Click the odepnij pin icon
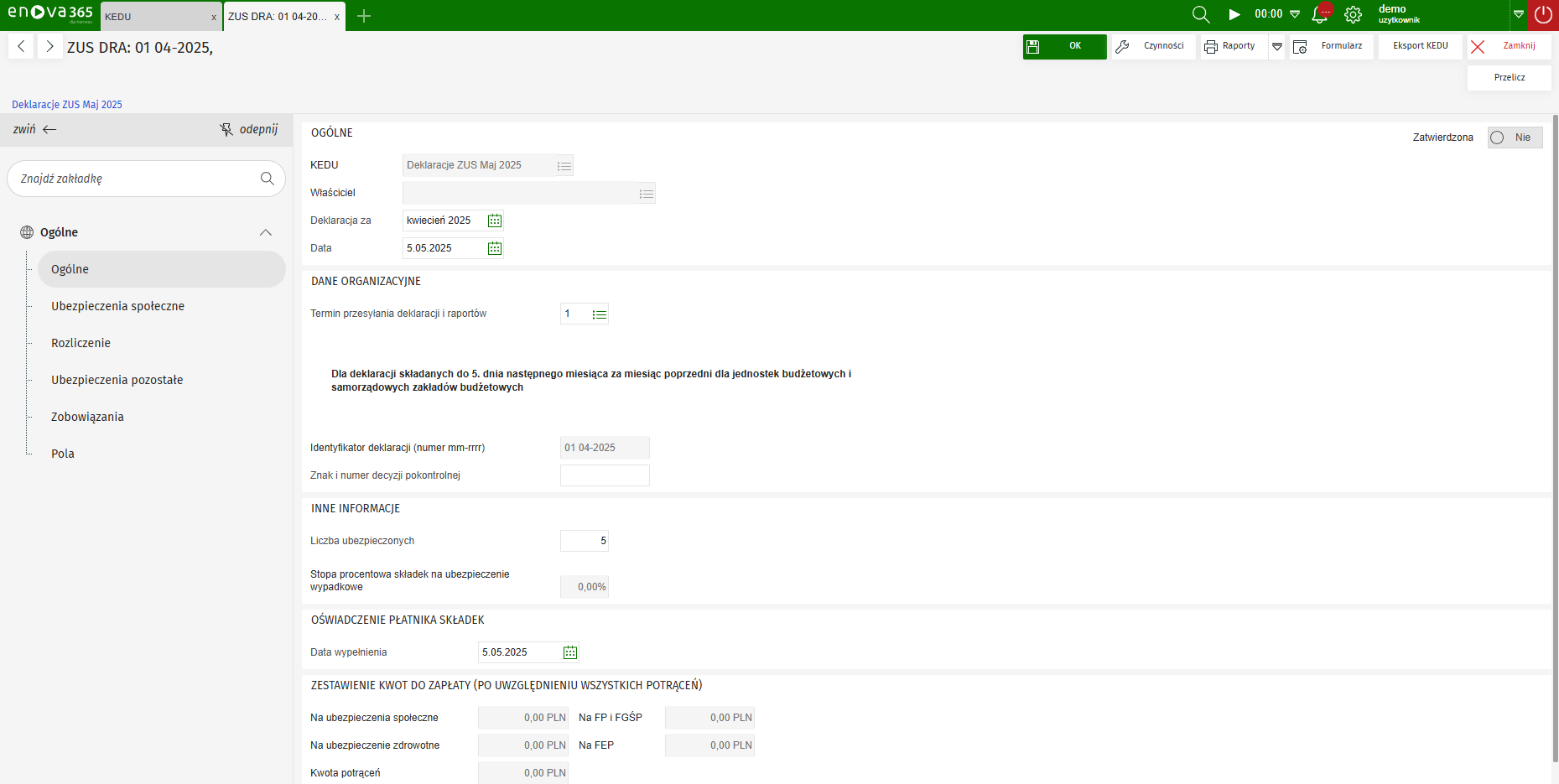 coord(226,129)
